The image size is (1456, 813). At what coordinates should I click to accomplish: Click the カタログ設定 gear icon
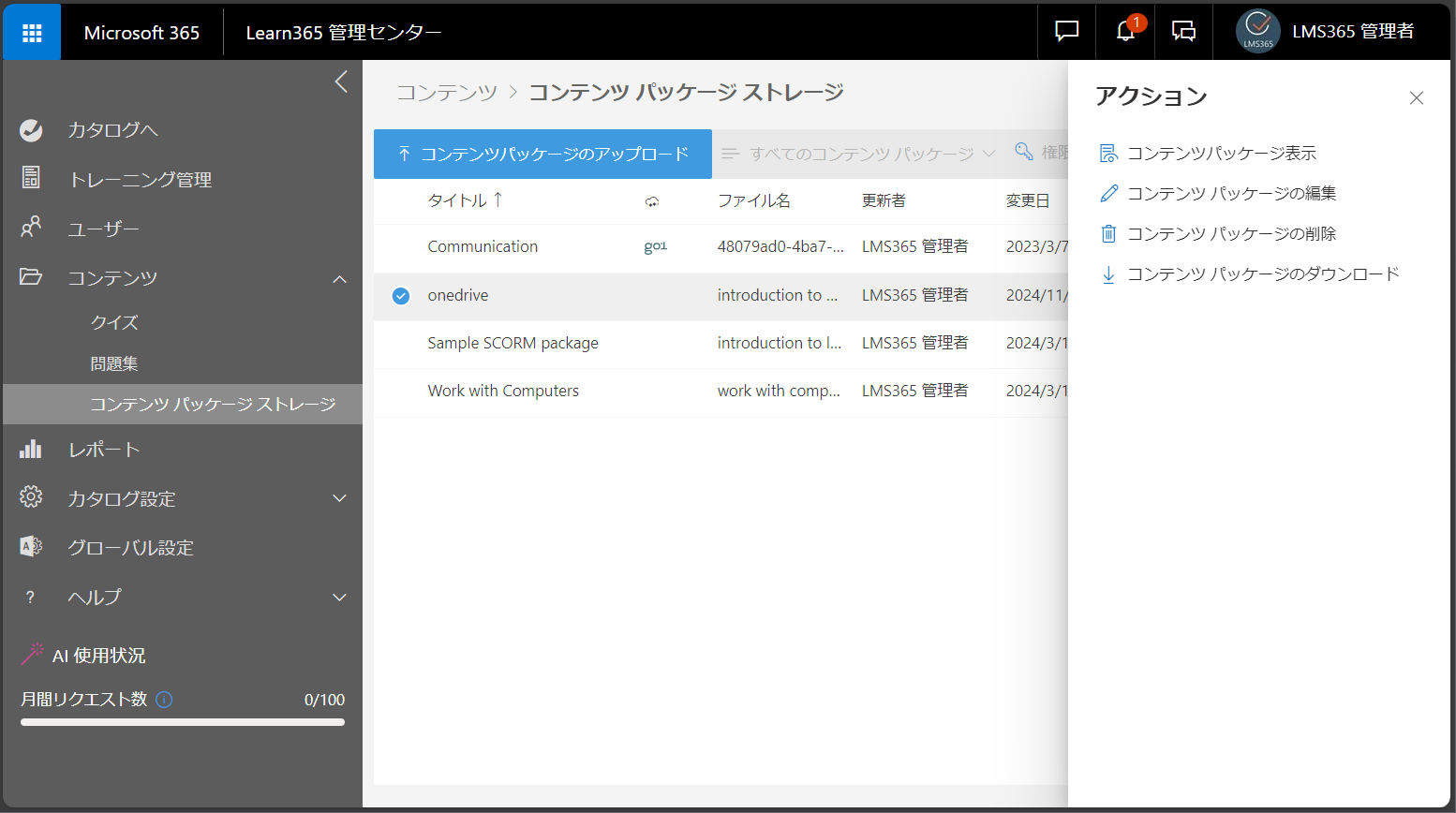[x=31, y=497]
